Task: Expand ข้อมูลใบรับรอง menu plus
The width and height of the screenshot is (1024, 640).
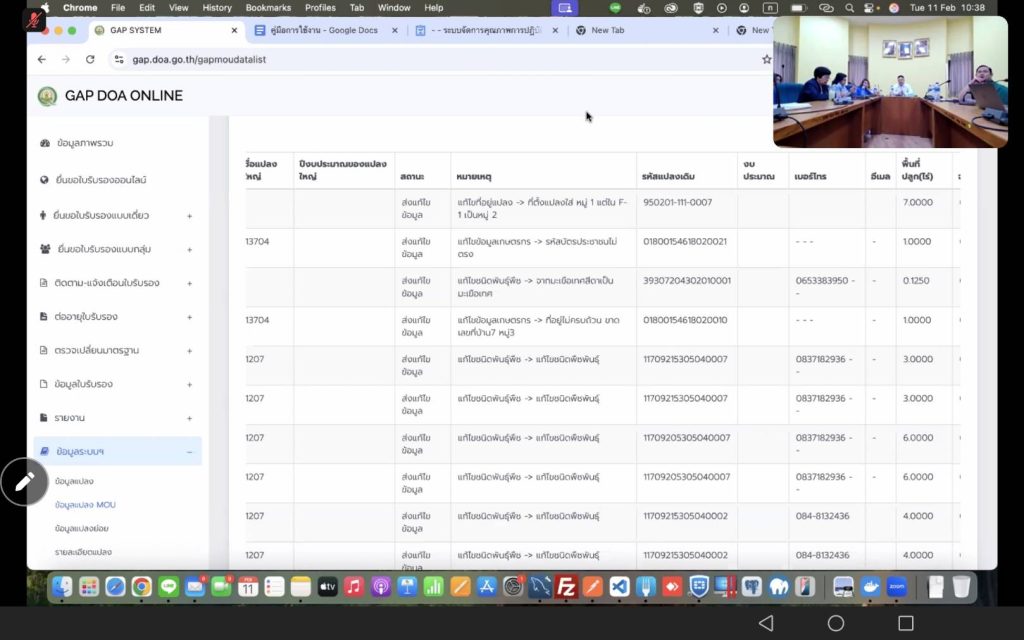Action: pos(189,384)
